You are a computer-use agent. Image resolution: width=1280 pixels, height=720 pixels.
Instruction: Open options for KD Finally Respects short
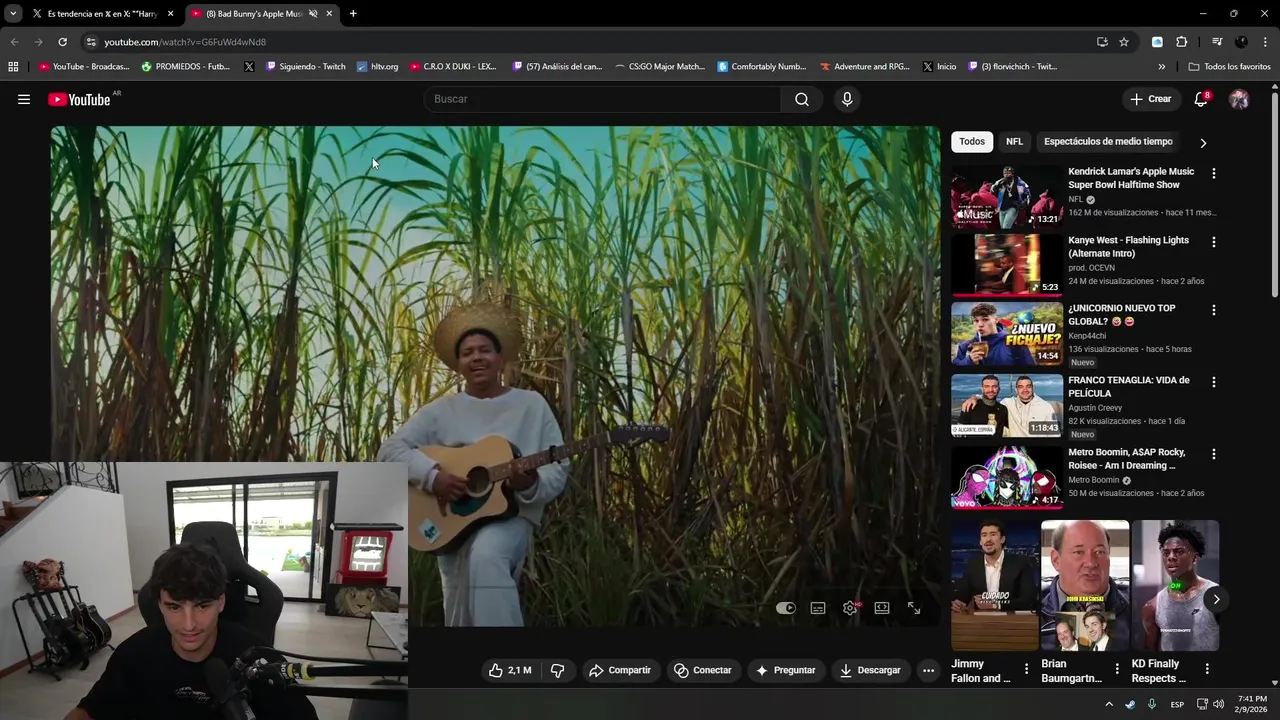click(x=1207, y=669)
